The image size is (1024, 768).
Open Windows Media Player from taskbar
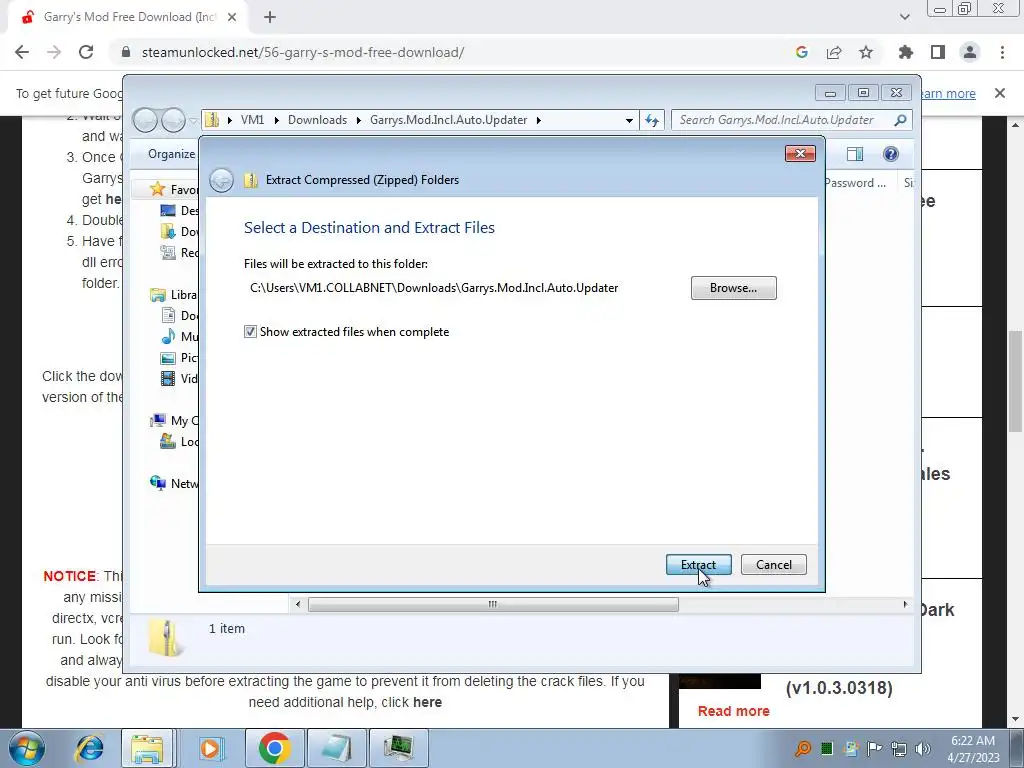(211, 748)
